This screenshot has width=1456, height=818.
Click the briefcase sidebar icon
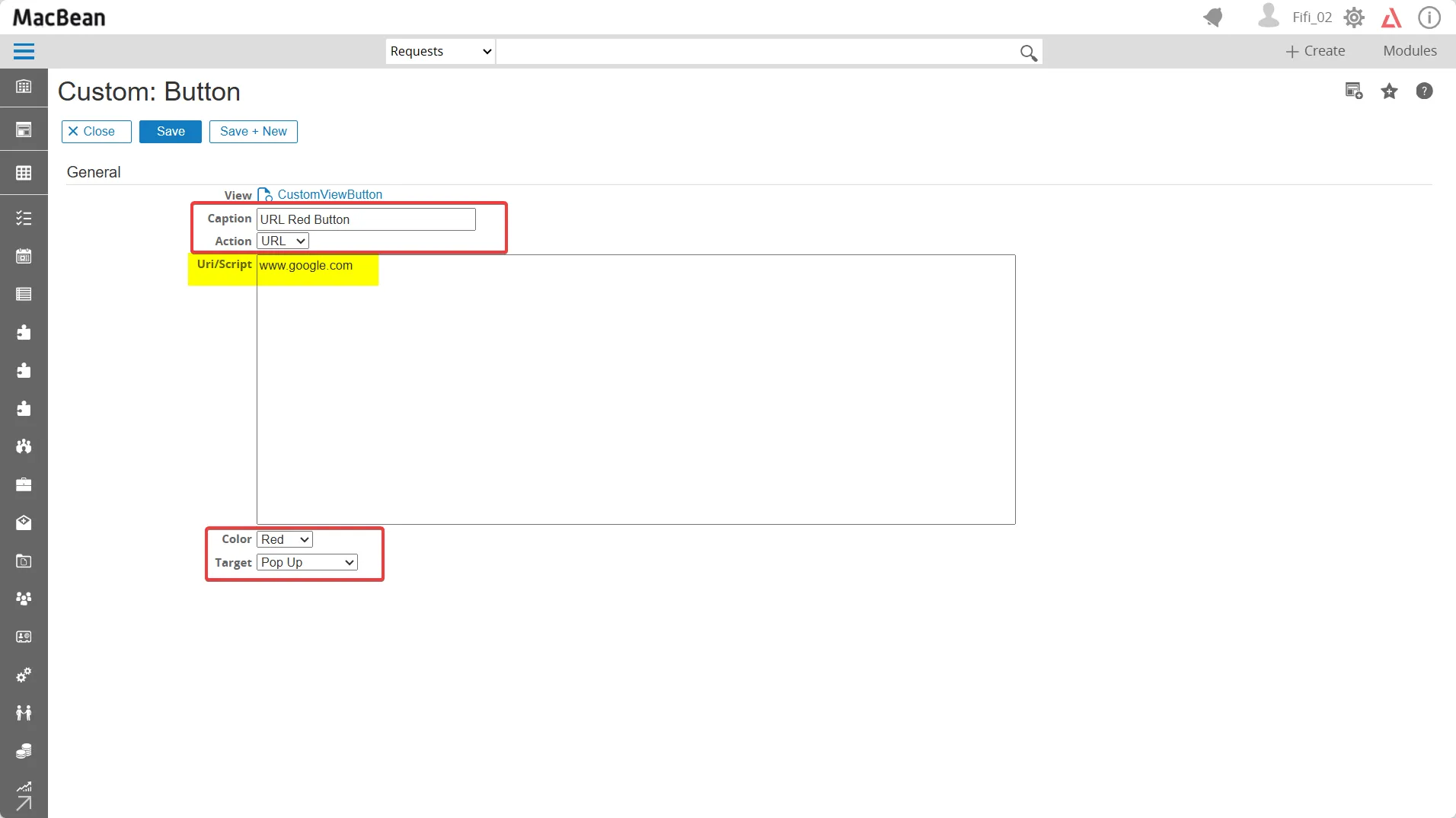24,484
